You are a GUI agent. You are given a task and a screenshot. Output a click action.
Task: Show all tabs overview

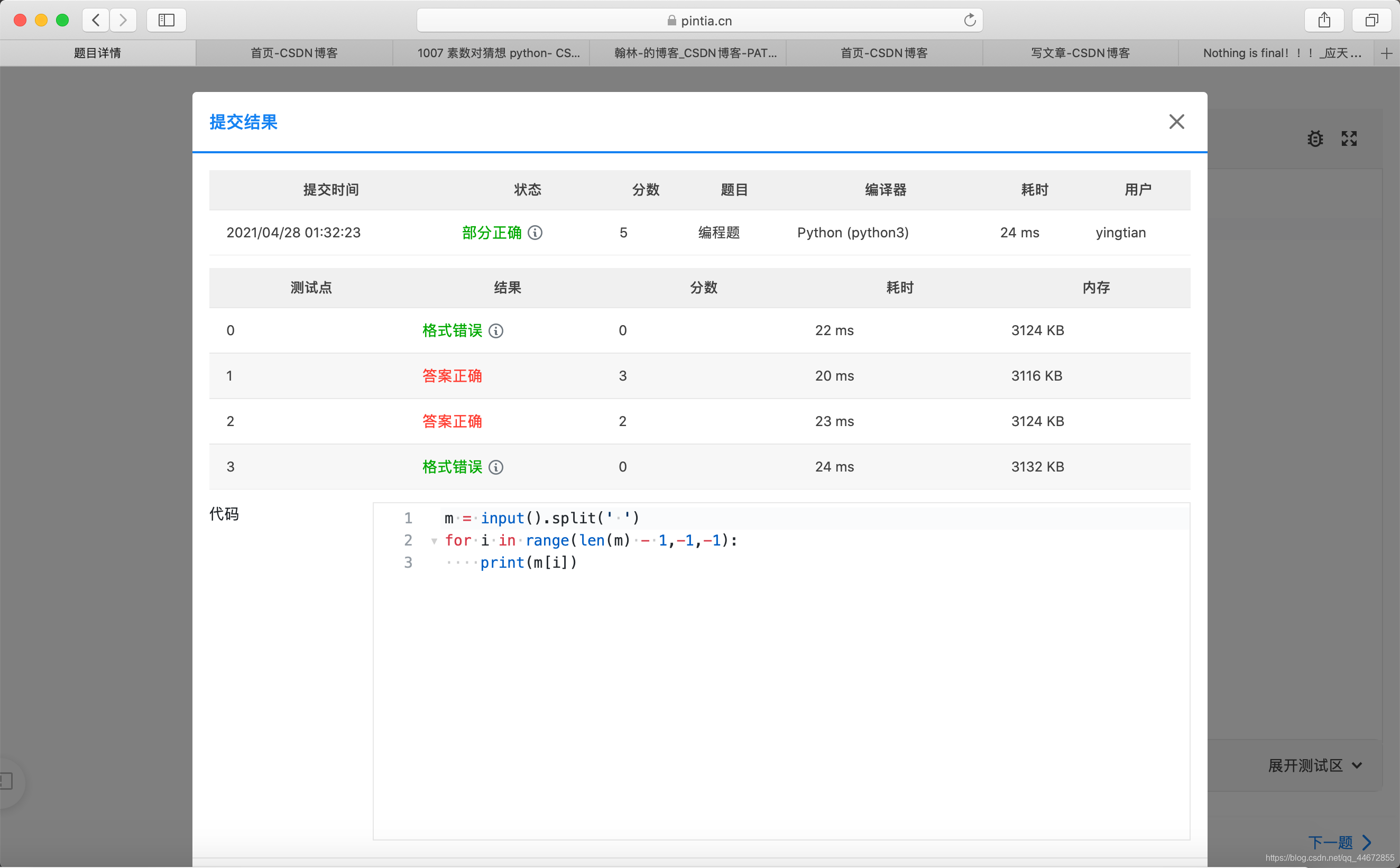(1371, 20)
